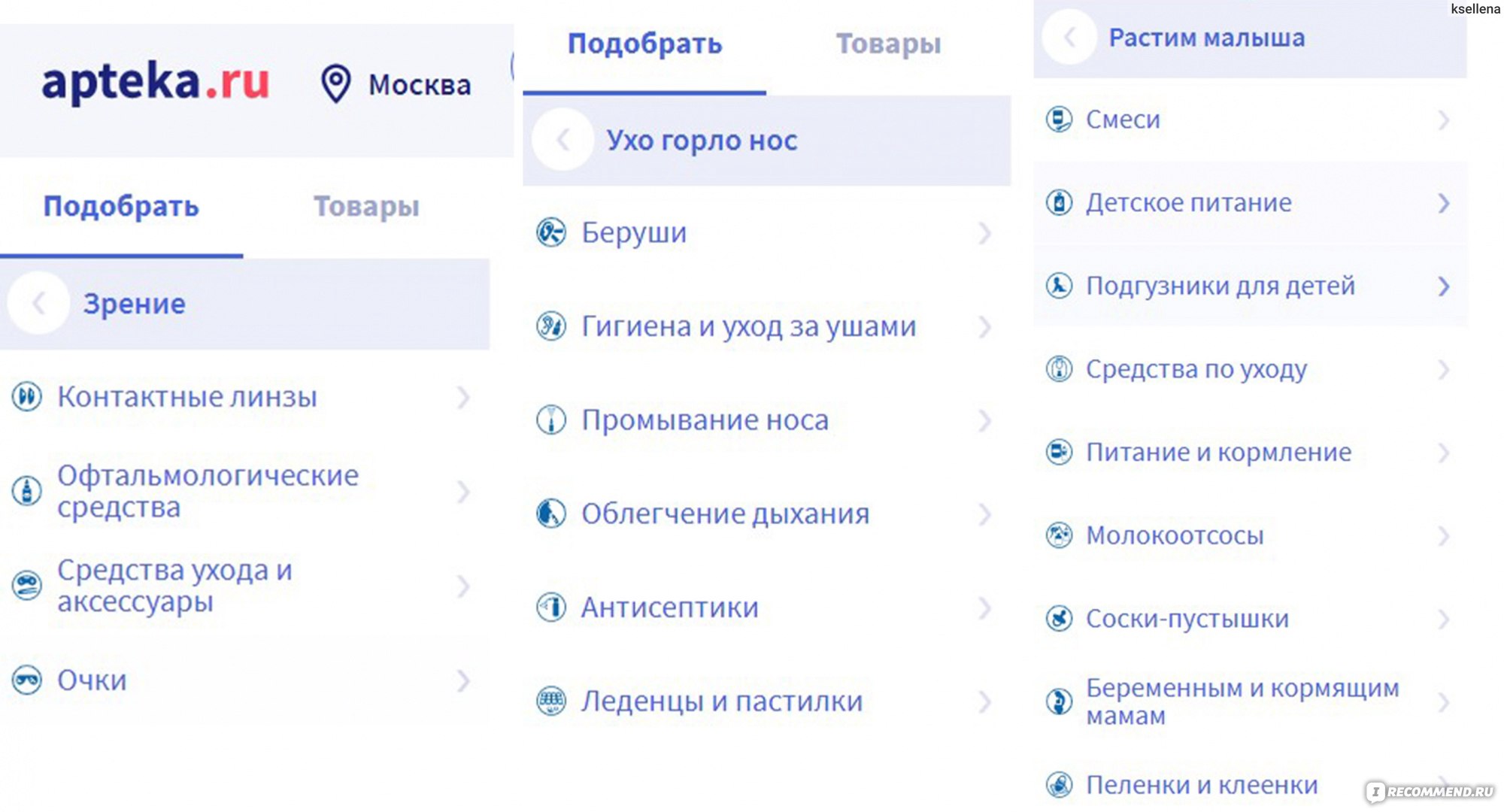Click the Смеси icon
1504x812 pixels.
1060,119
